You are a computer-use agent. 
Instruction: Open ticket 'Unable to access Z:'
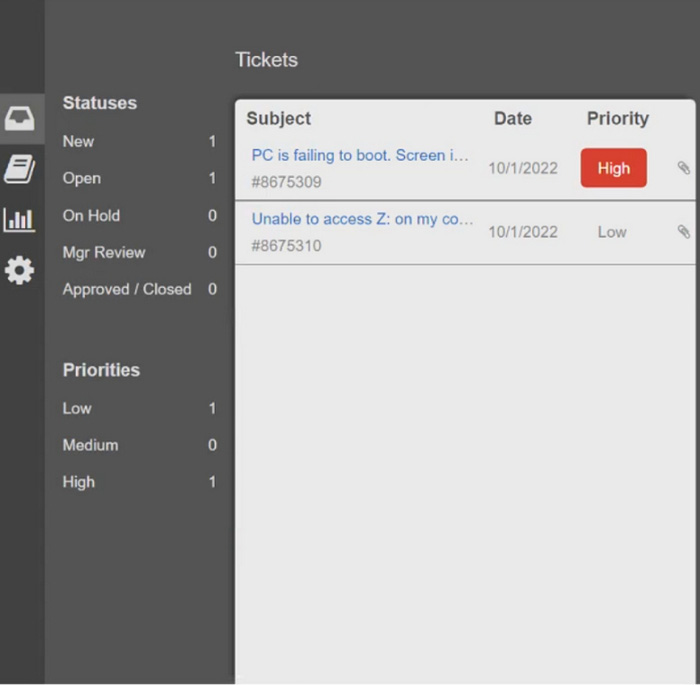362,219
